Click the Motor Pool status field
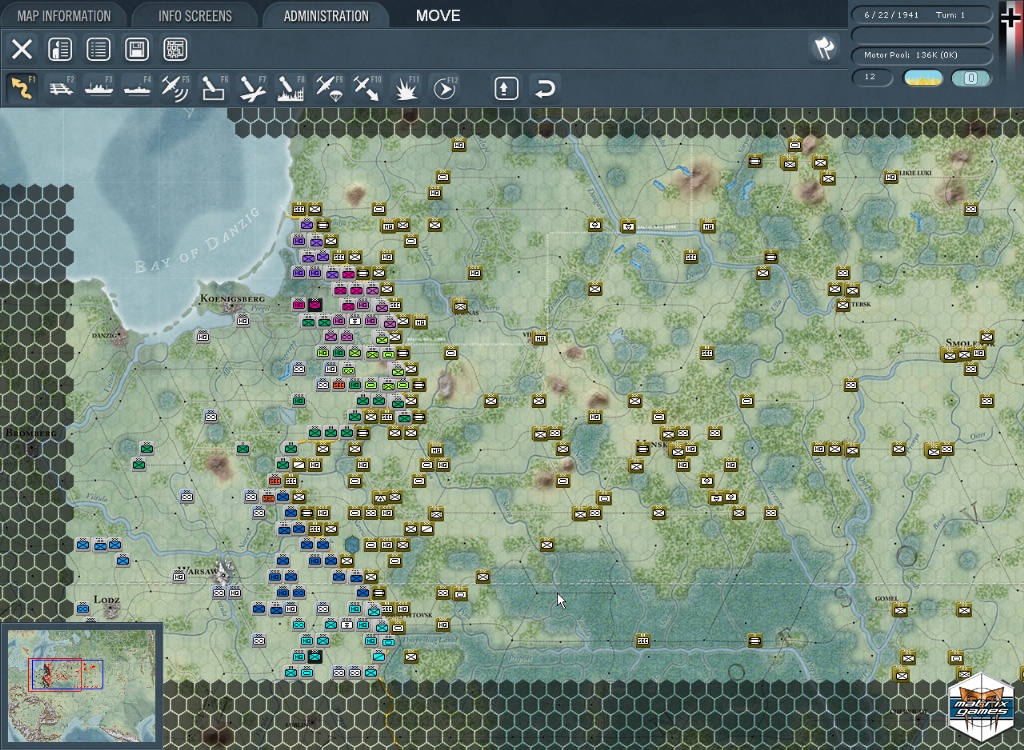This screenshot has width=1024, height=750. click(x=921, y=55)
